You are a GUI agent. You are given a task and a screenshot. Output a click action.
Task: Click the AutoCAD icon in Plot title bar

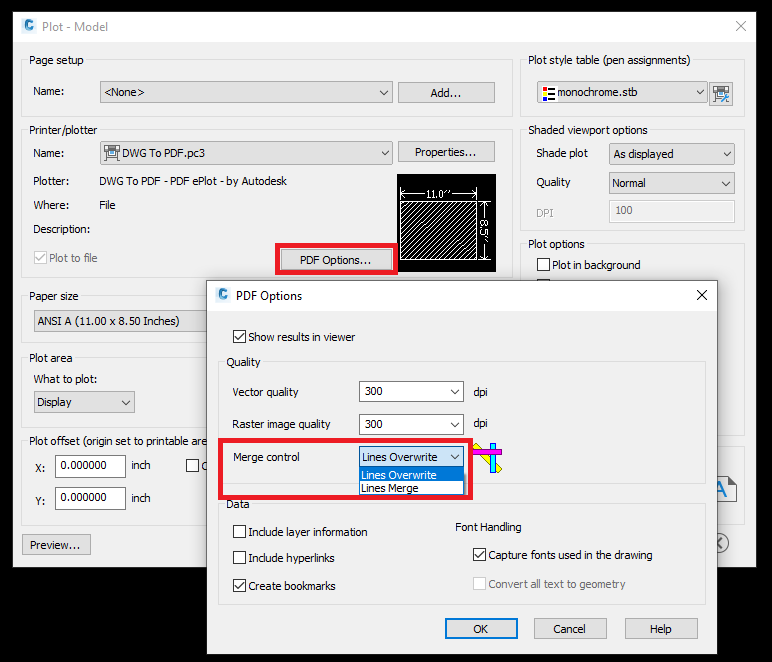tap(29, 26)
